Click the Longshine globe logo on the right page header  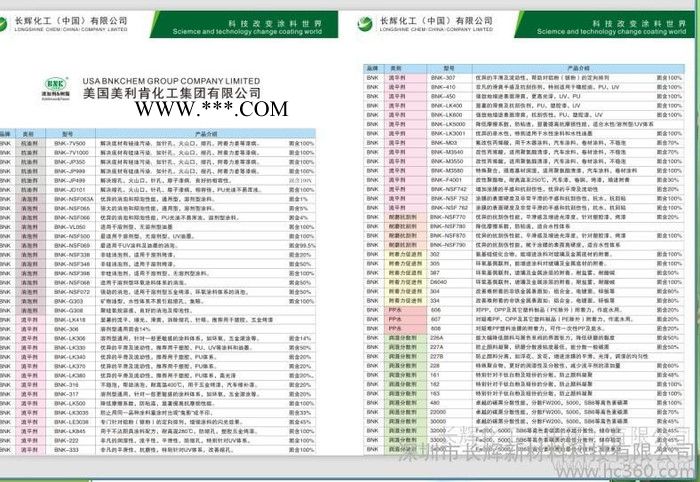[x=365, y=23]
